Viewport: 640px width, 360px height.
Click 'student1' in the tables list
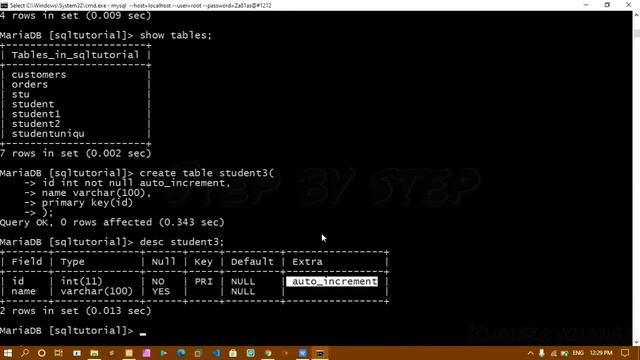pos(36,114)
